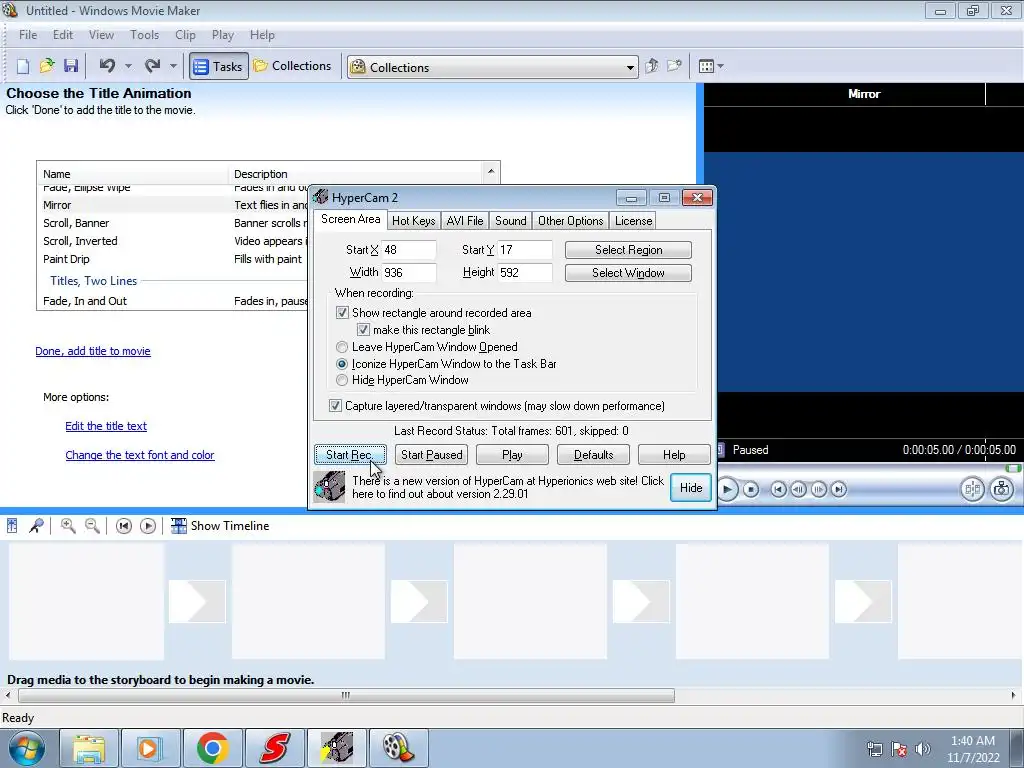Open the Collections combo box
Viewport: 1024px width, 768px height.
tap(492, 67)
